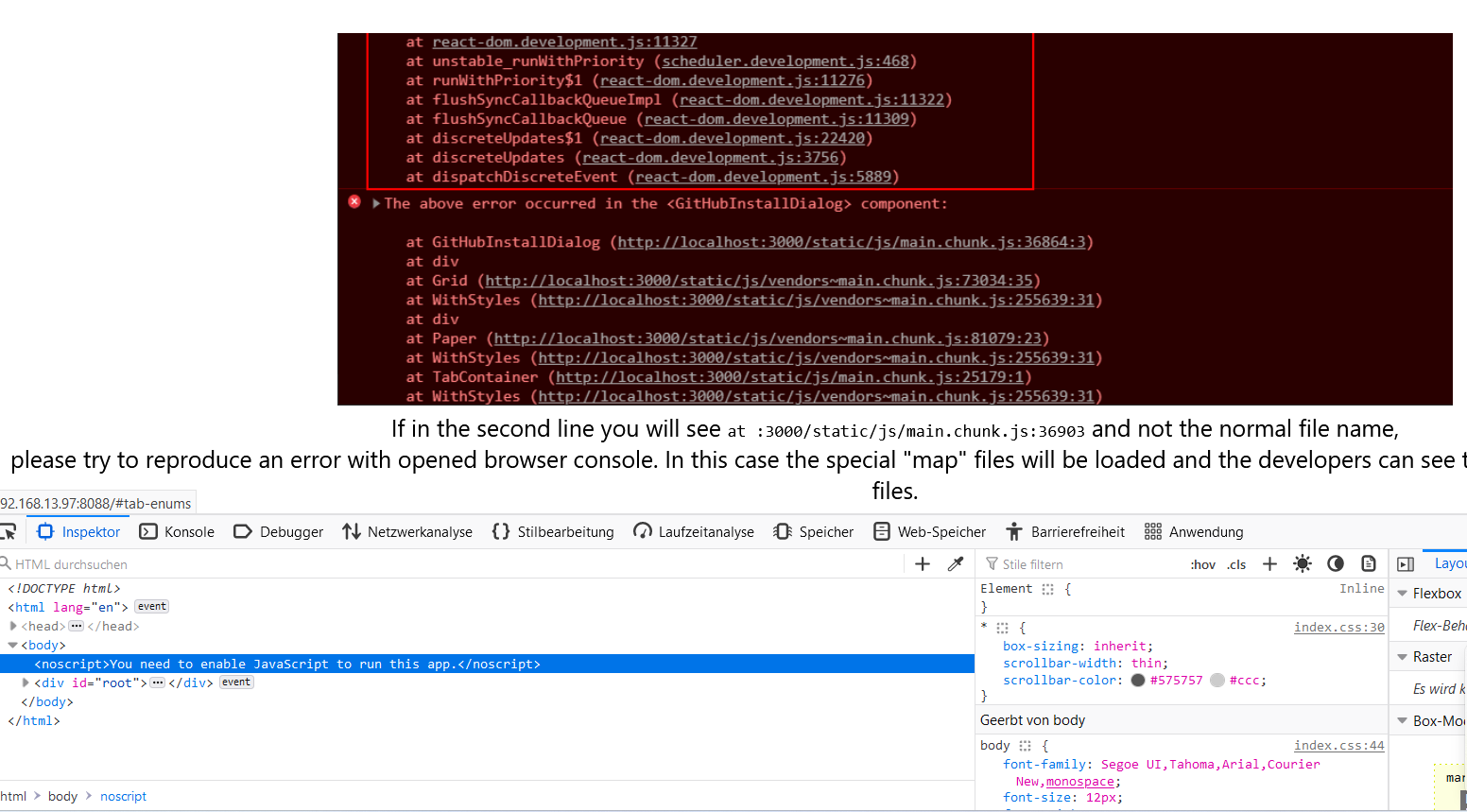Viewport: 1467px width, 812px height.
Task: Click the noscript breadcrumb at the bottom
Action: [123, 796]
